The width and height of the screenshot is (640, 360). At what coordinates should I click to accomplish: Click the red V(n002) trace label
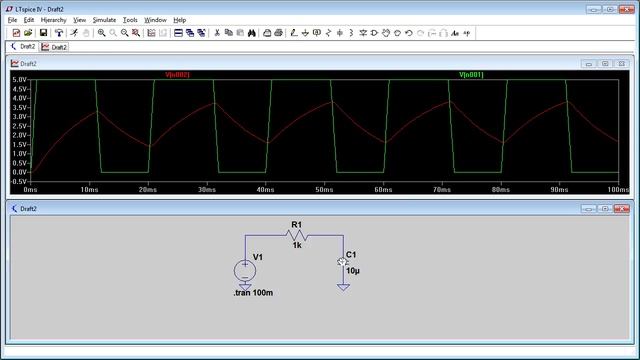[x=177, y=75]
